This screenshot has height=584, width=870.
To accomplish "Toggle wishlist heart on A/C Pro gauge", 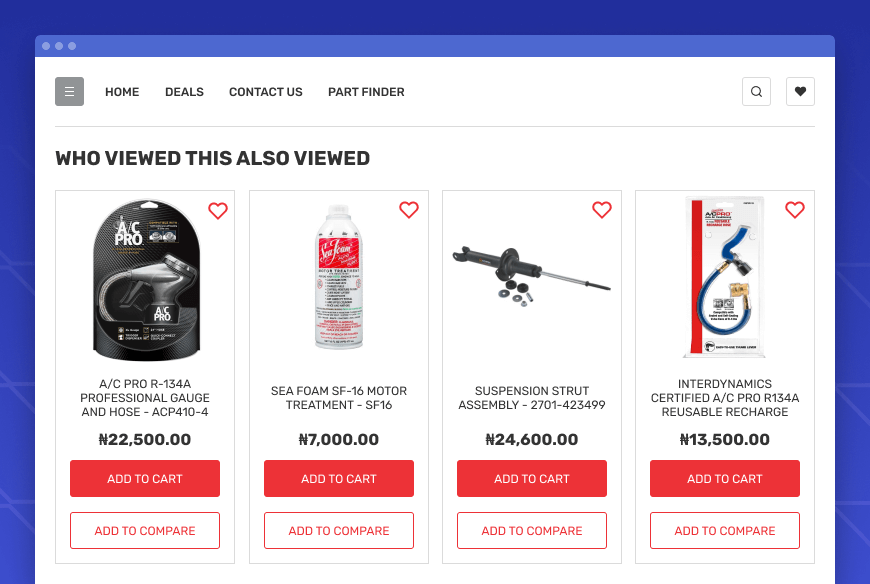I will click(x=218, y=210).
